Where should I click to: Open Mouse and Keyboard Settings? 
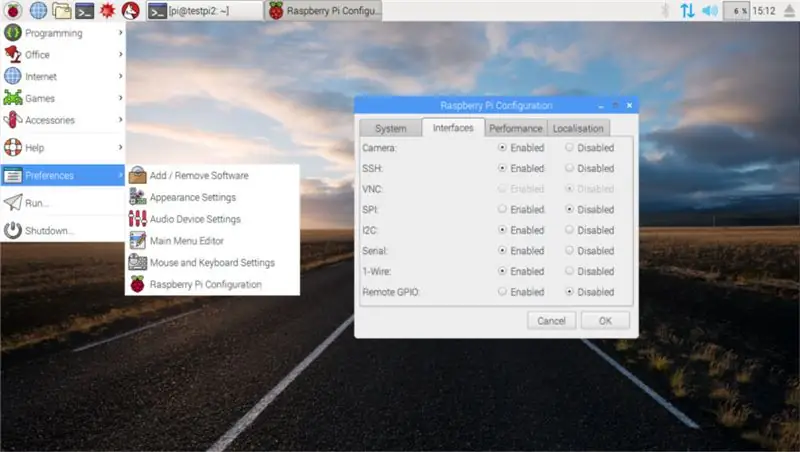click(x=212, y=262)
